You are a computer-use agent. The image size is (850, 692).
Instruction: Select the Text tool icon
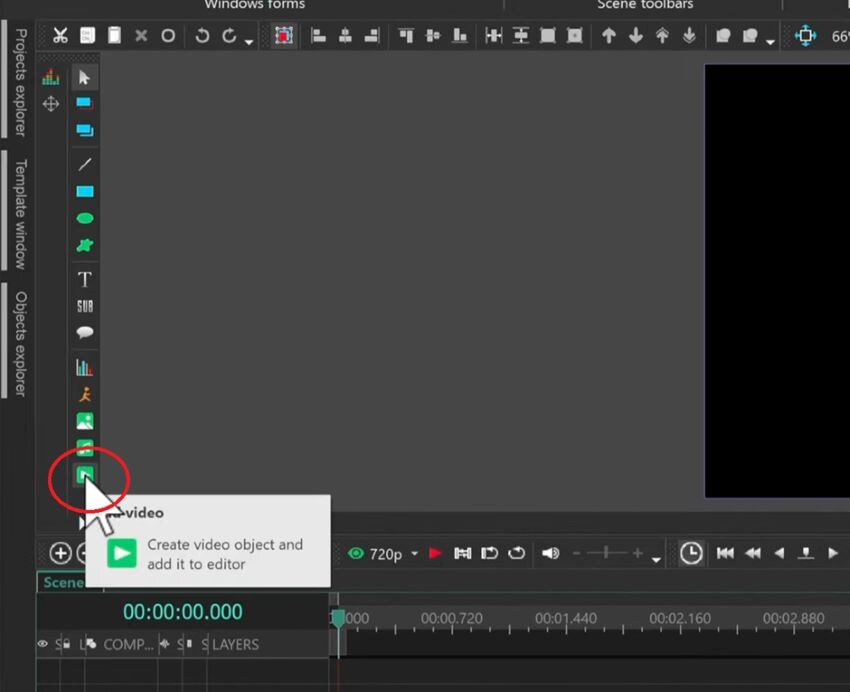click(x=85, y=280)
